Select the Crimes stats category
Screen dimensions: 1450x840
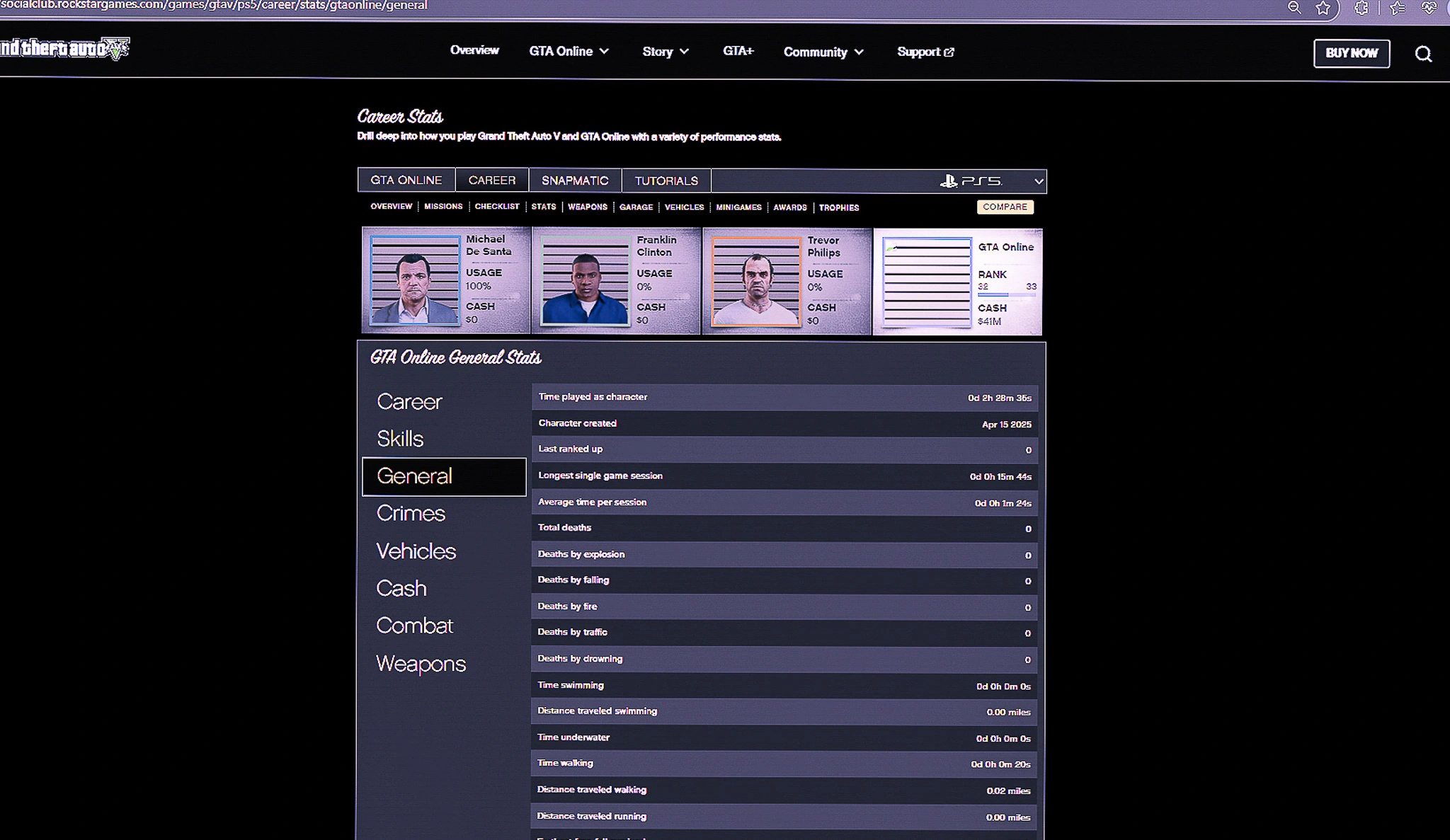411,513
